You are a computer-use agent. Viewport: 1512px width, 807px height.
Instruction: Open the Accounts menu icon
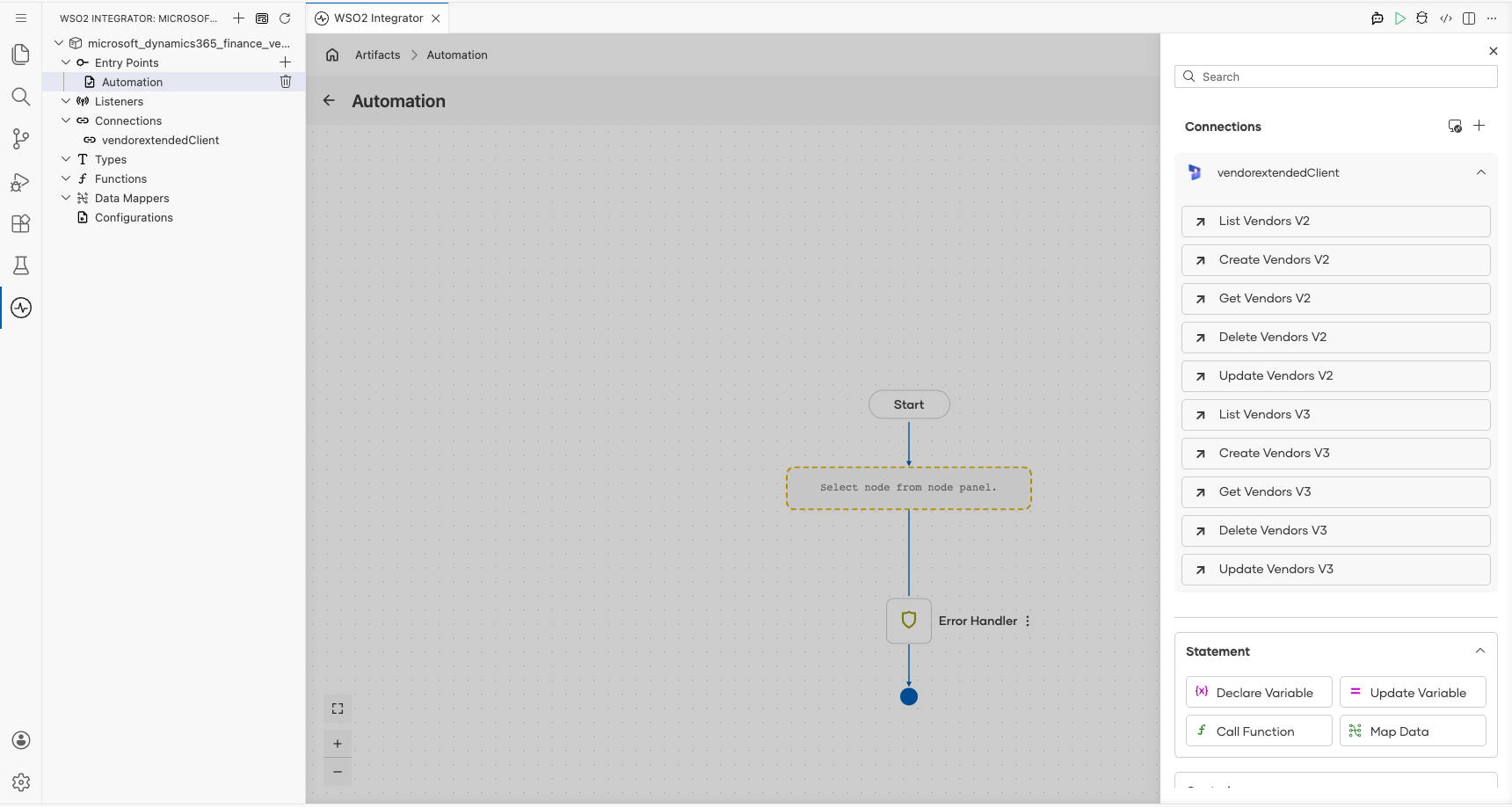click(21, 740)
